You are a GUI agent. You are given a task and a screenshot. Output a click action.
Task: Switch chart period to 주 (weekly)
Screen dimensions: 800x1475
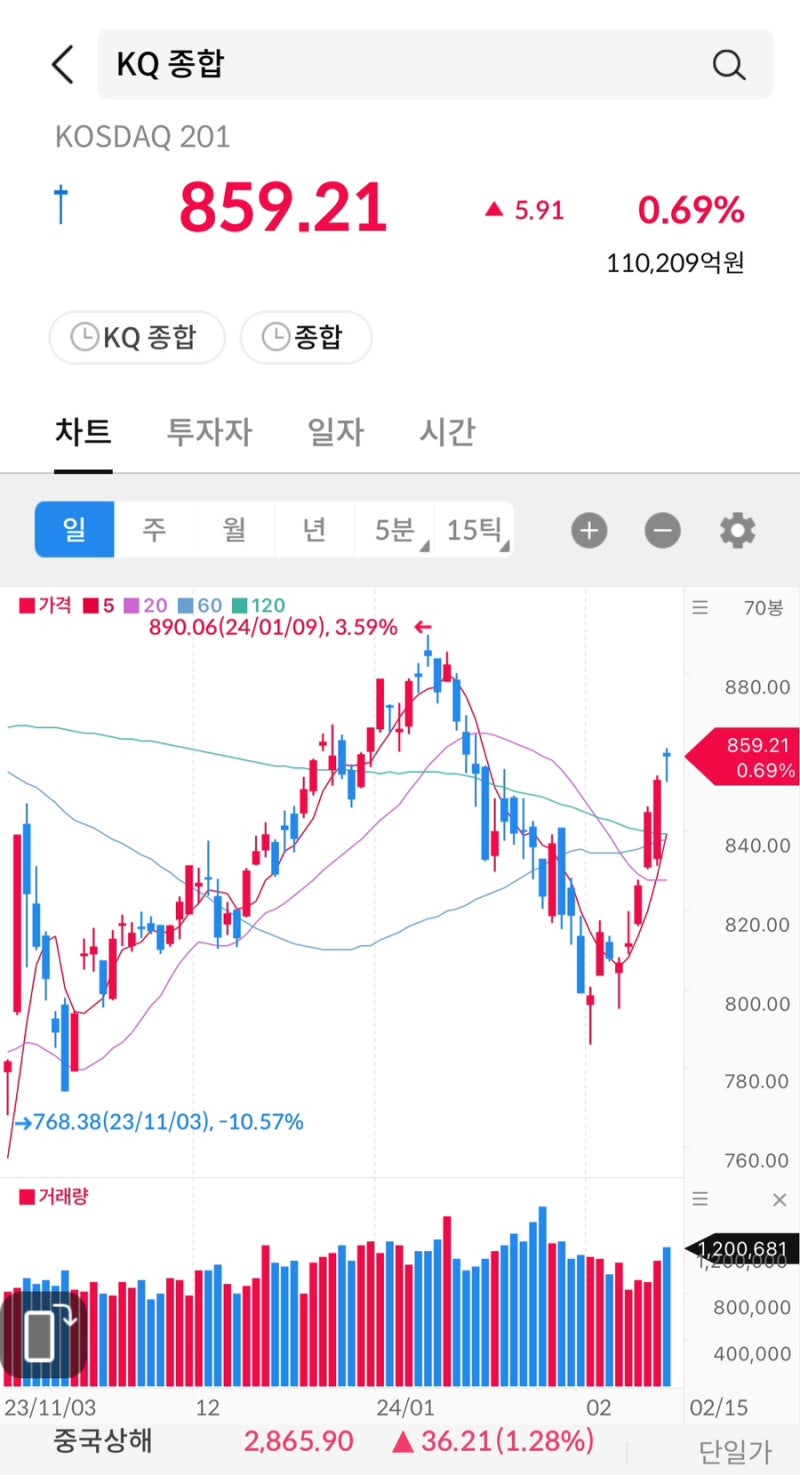[x=154, y=529]
